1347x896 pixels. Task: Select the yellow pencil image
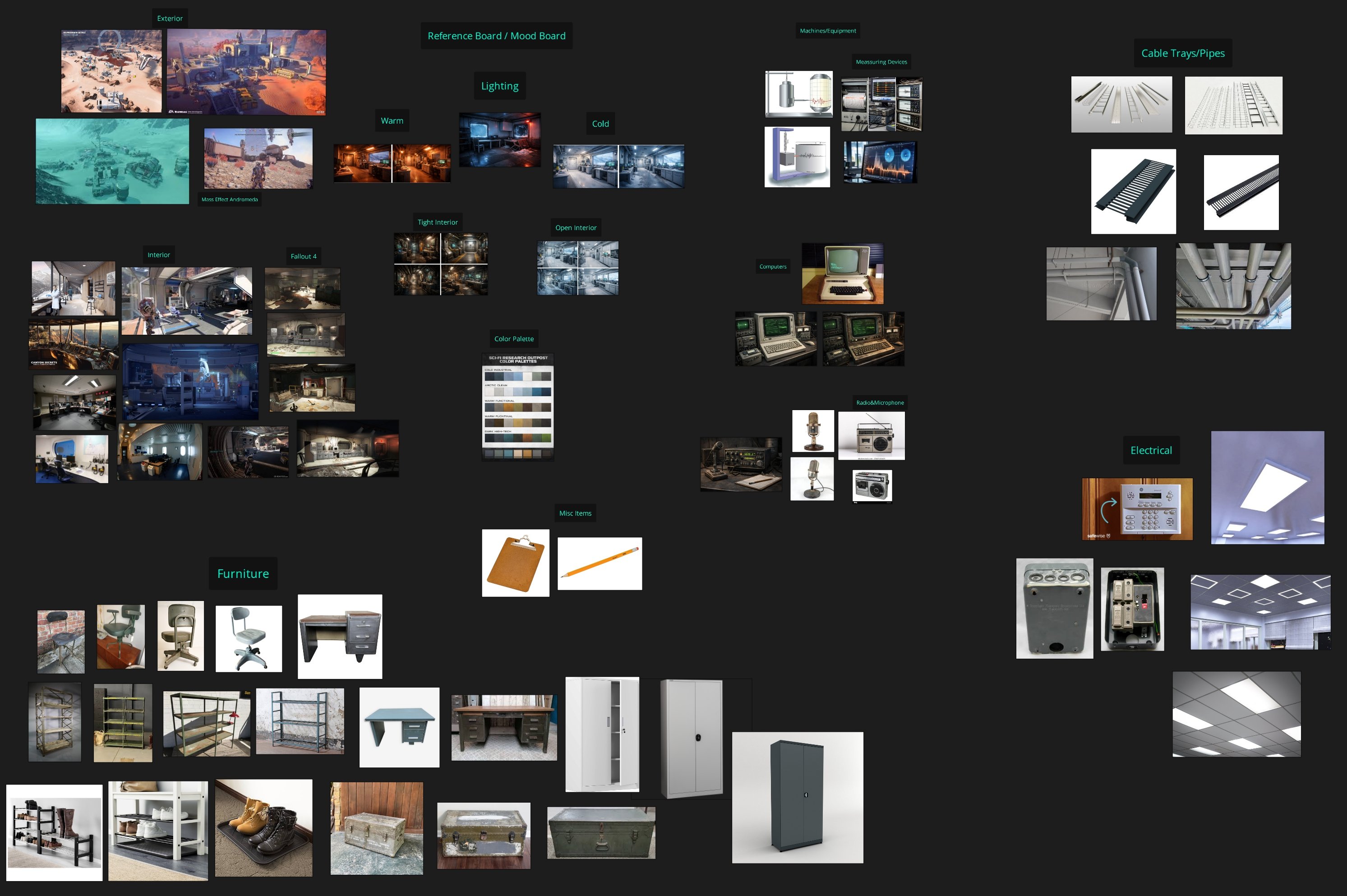click(599, 563)
